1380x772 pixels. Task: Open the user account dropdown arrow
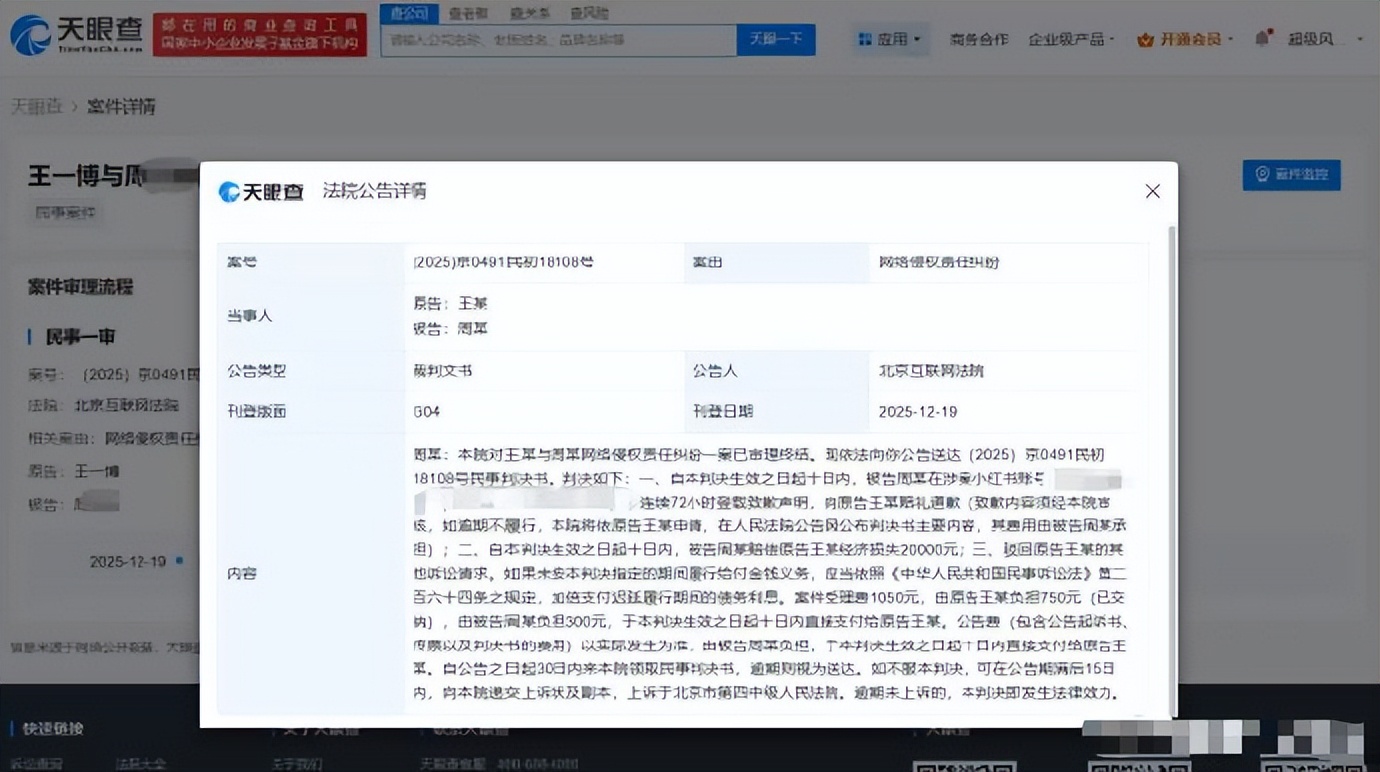[1360, 40]
